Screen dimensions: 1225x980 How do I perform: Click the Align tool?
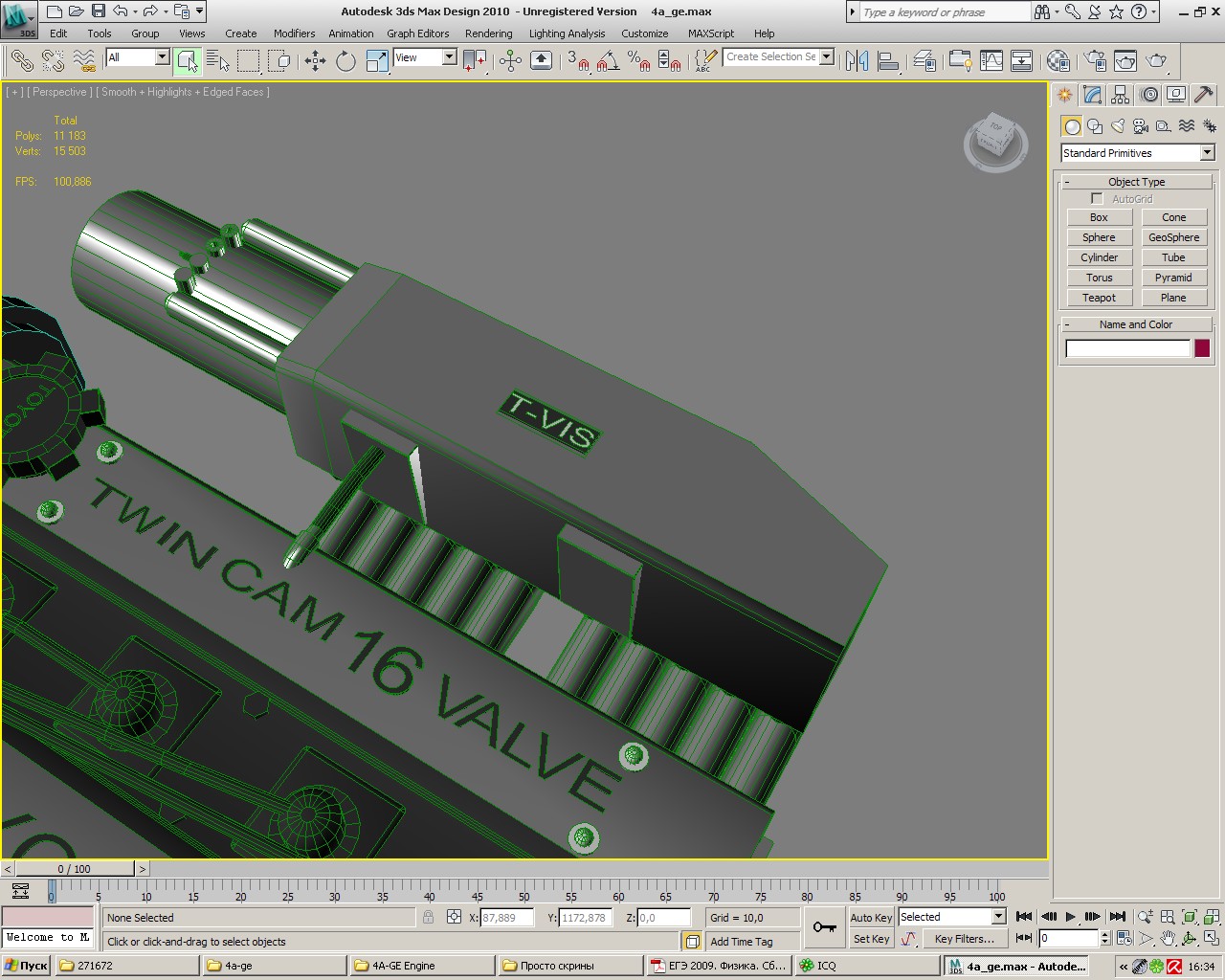(888, 61)
